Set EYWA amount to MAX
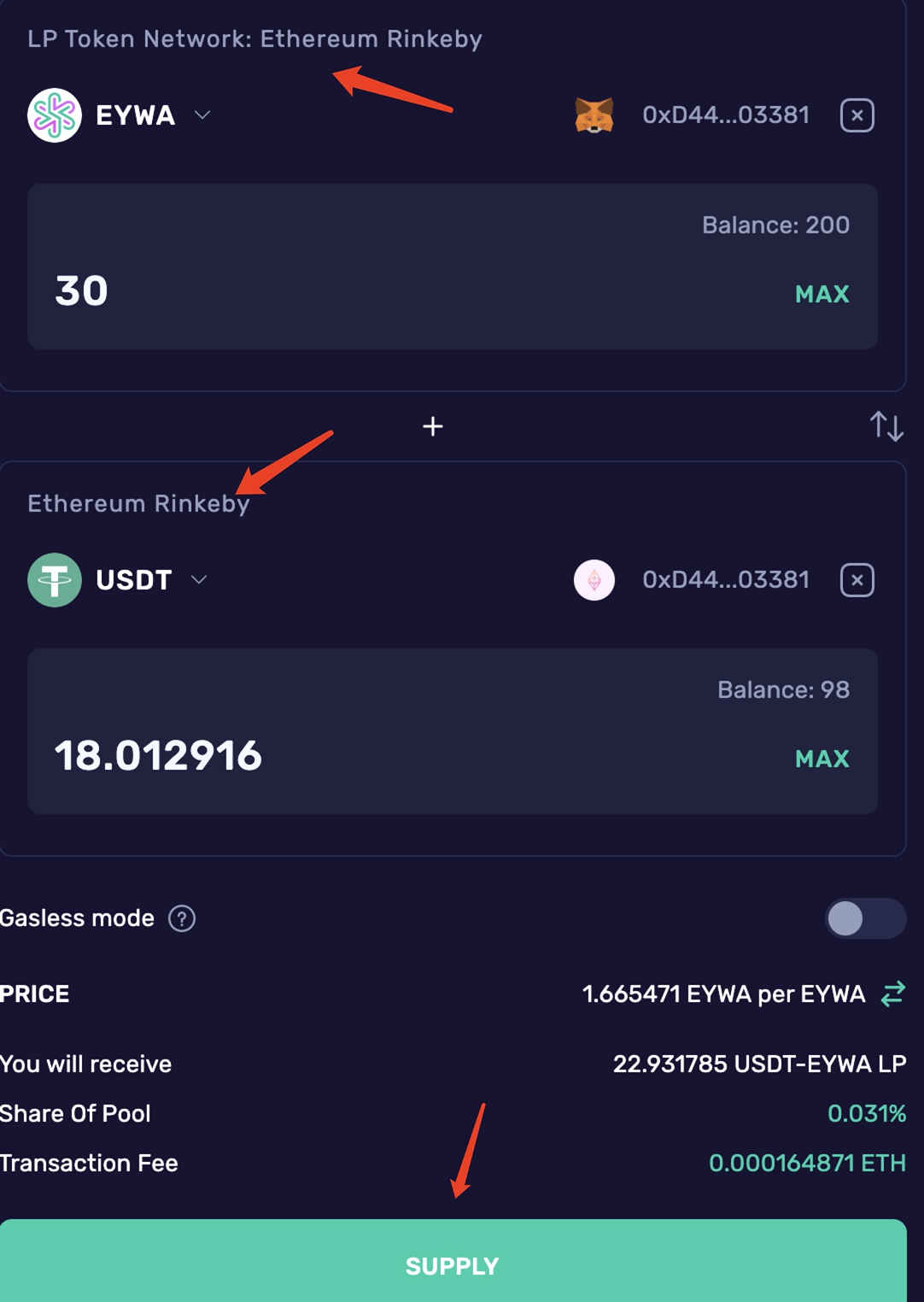 [822, 294]
